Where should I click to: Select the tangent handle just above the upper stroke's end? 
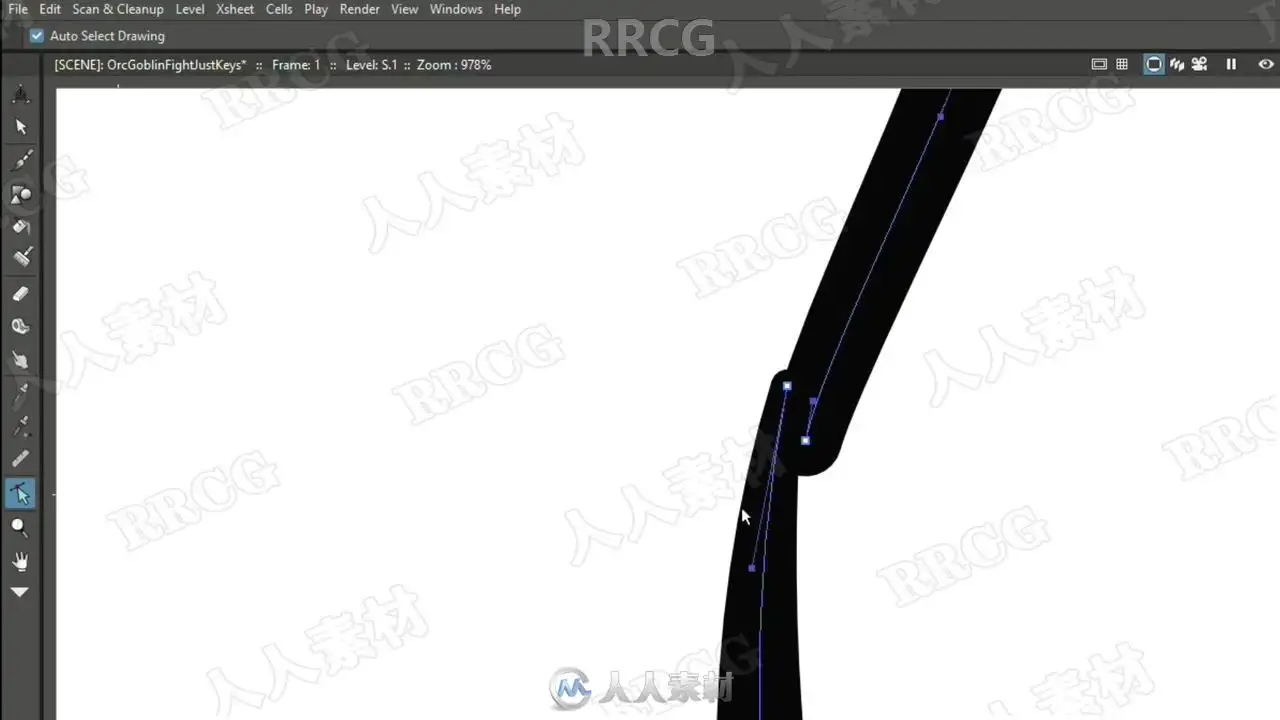tap(813, 401)
